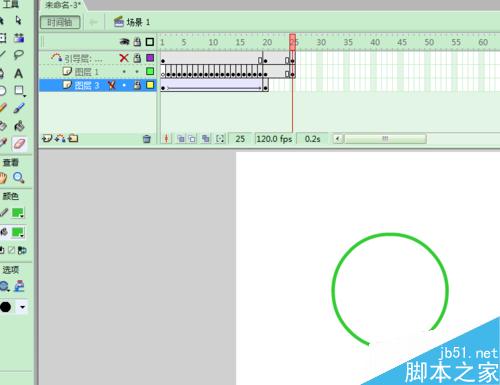Click the yellow outline swatch of layer 3

coord(150,85)
